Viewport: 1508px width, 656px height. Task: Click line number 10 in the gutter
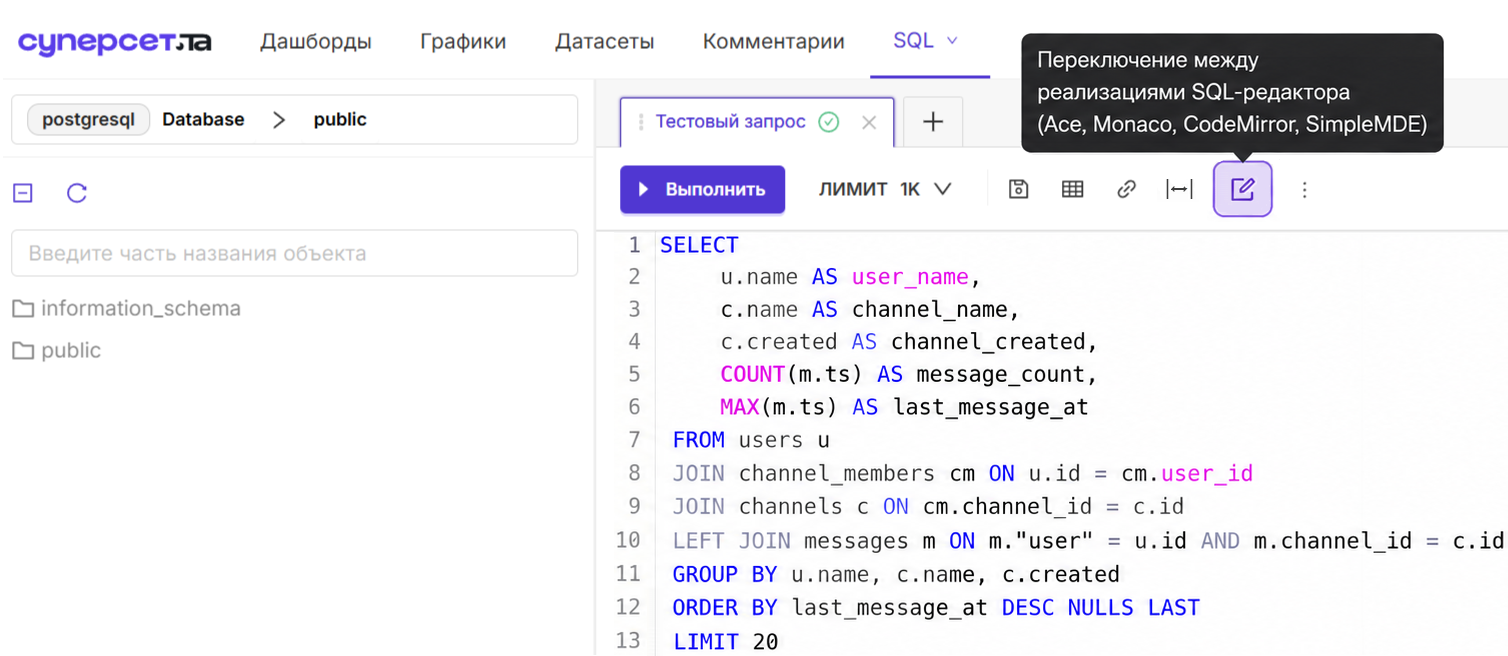pyautogui.click(x=628, y=540)
